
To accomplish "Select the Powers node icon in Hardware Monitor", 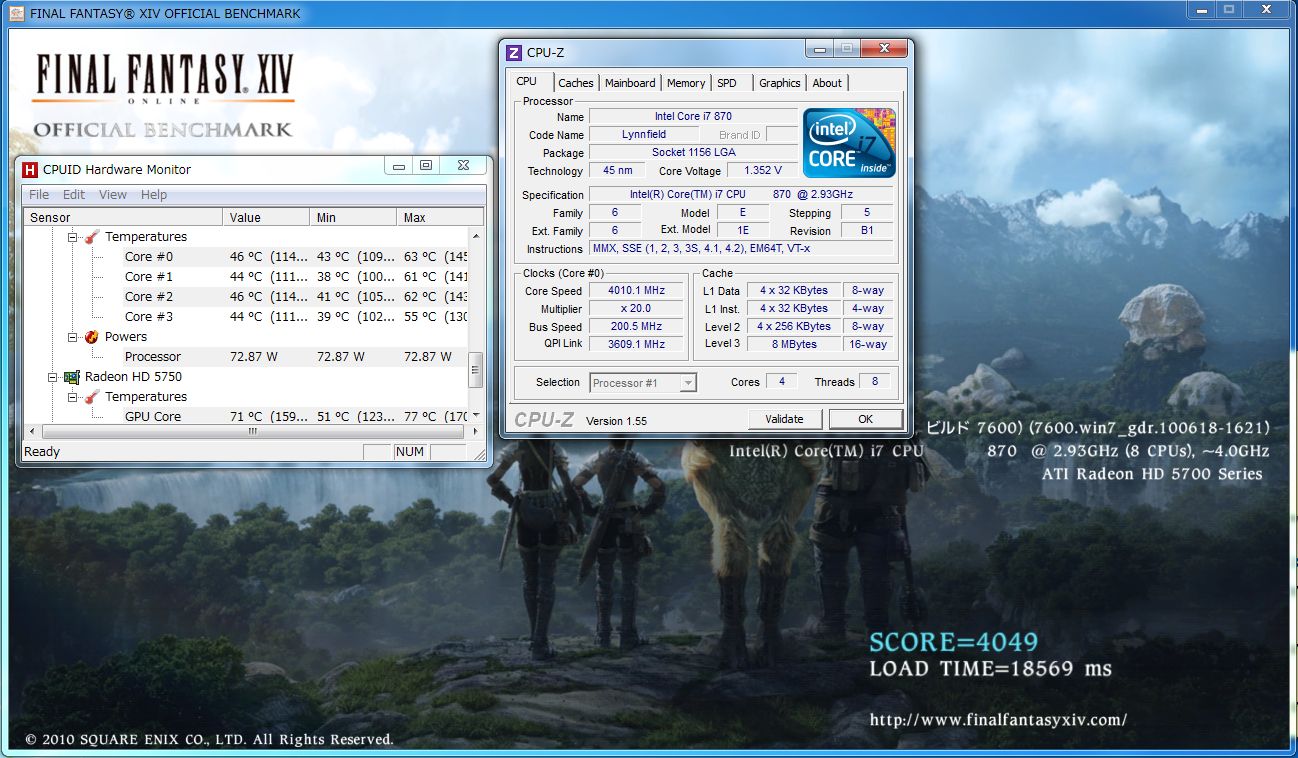I will coord(92,337).
